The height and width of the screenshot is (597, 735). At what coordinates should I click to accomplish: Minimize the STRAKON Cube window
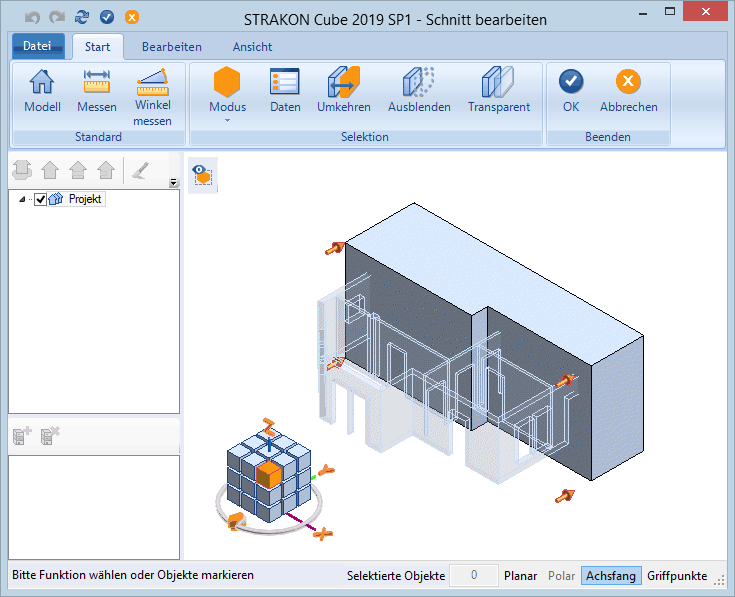click(x=643, y=13)
